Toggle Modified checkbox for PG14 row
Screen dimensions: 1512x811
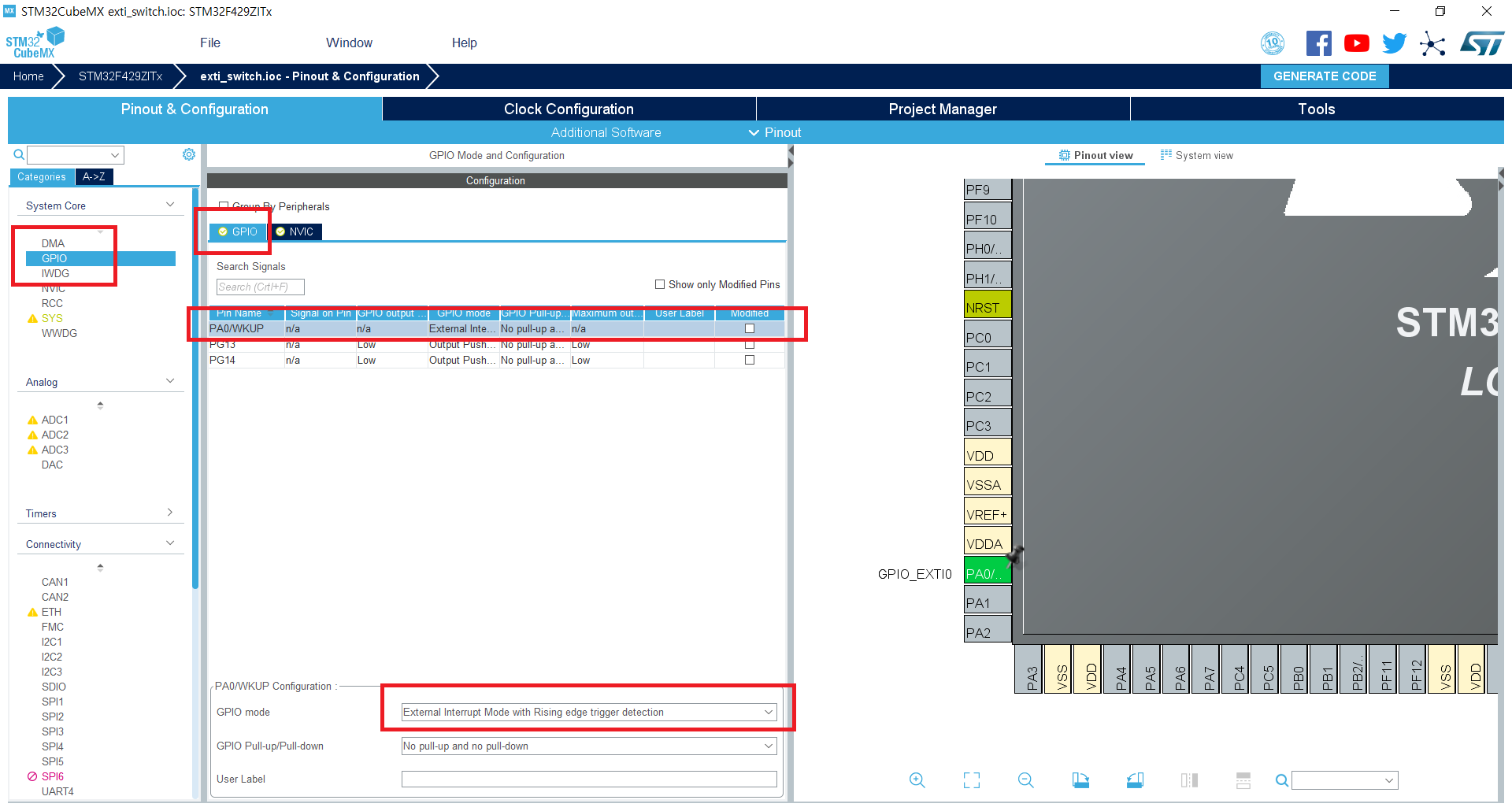(750, 360)
